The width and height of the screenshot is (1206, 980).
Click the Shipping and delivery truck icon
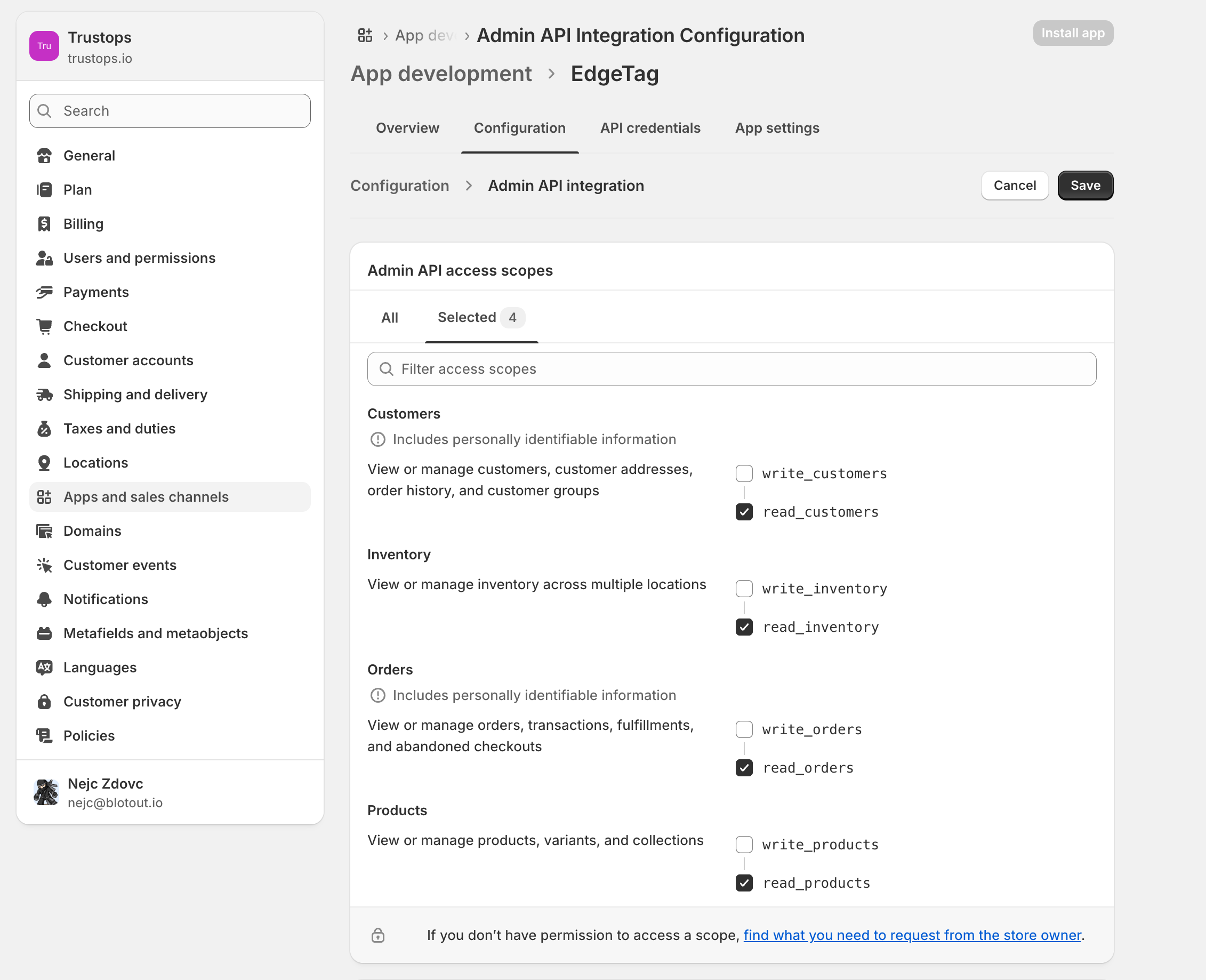(44, 395)
